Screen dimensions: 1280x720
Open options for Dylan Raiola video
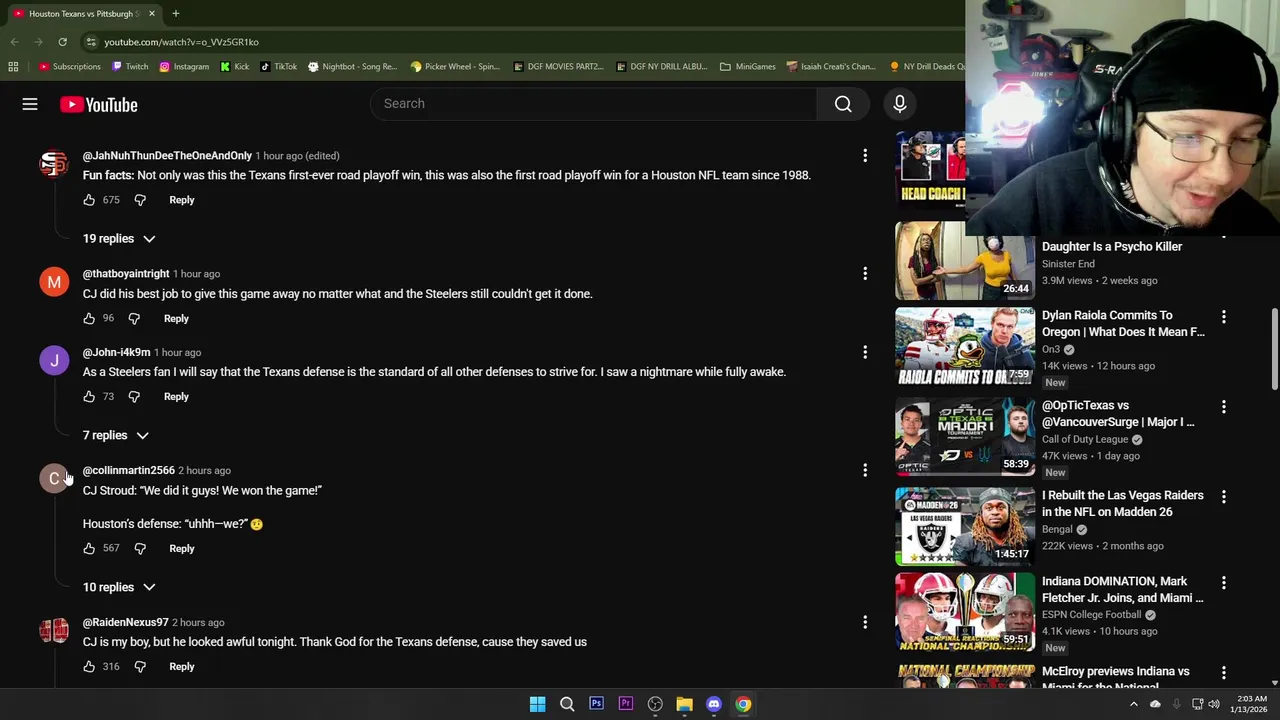click(x=1223, y=317)
